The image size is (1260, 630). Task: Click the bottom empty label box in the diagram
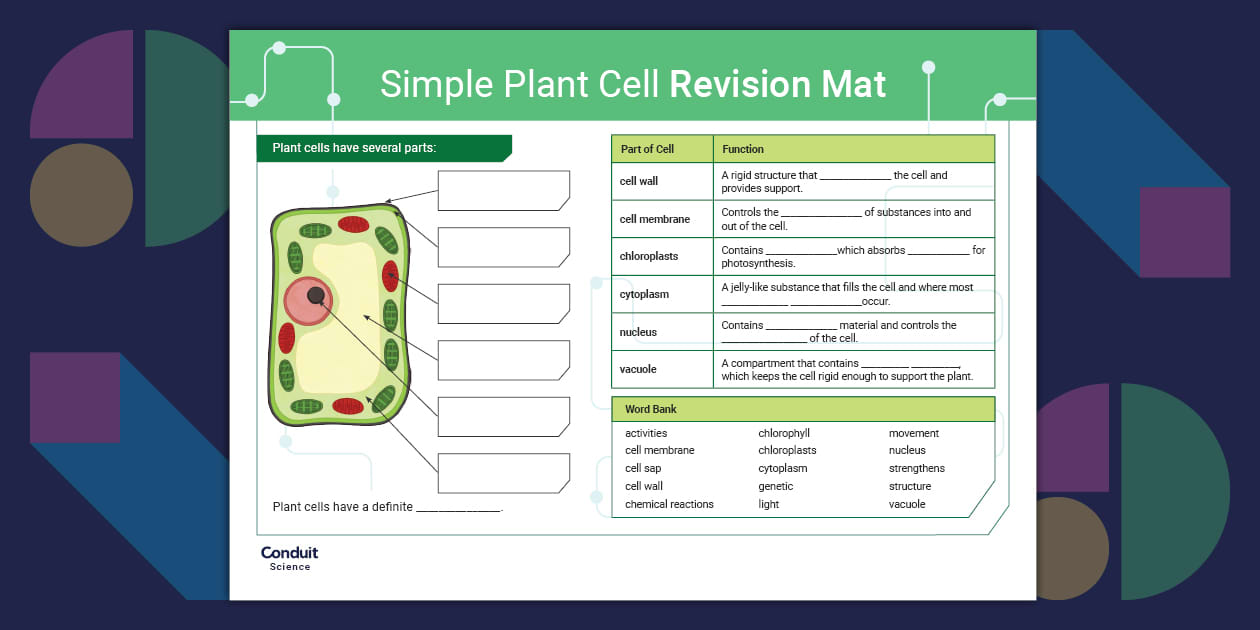click(503, 472)
